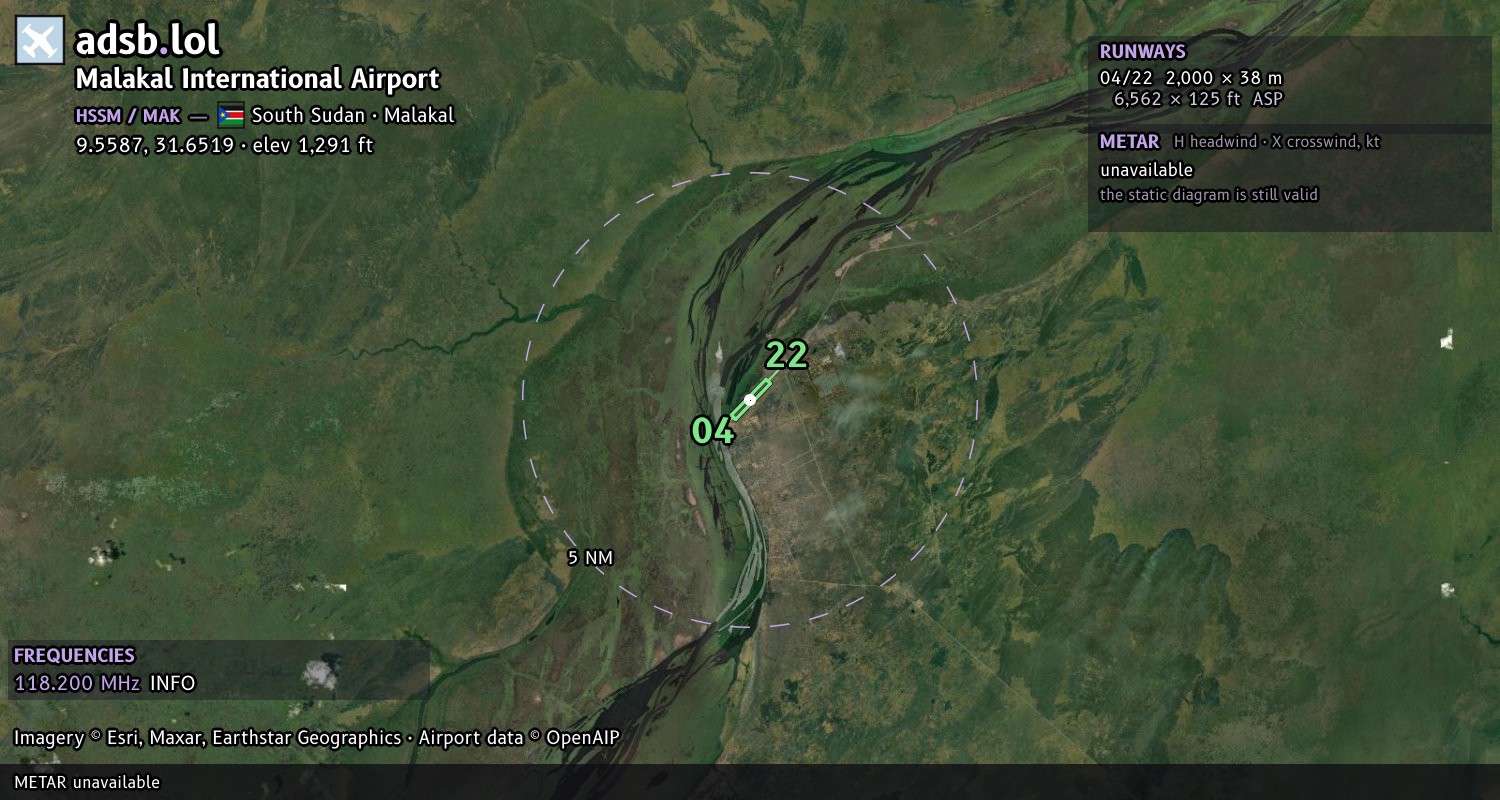Screen dimensions: 1500x800
Task: Click the runway 22 end label
Action: 786,355
